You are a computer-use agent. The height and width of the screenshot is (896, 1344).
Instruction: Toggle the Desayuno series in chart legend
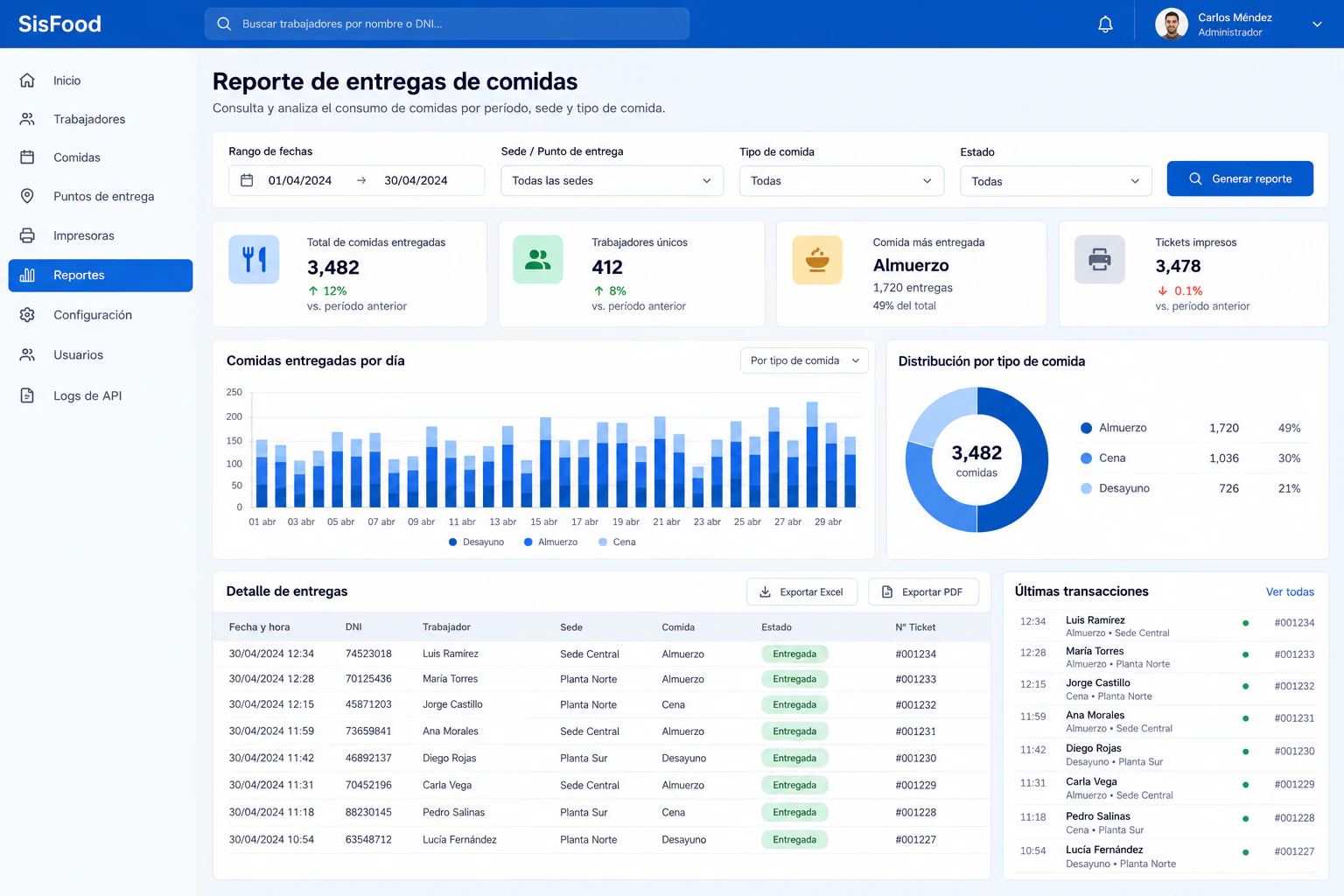476,542
